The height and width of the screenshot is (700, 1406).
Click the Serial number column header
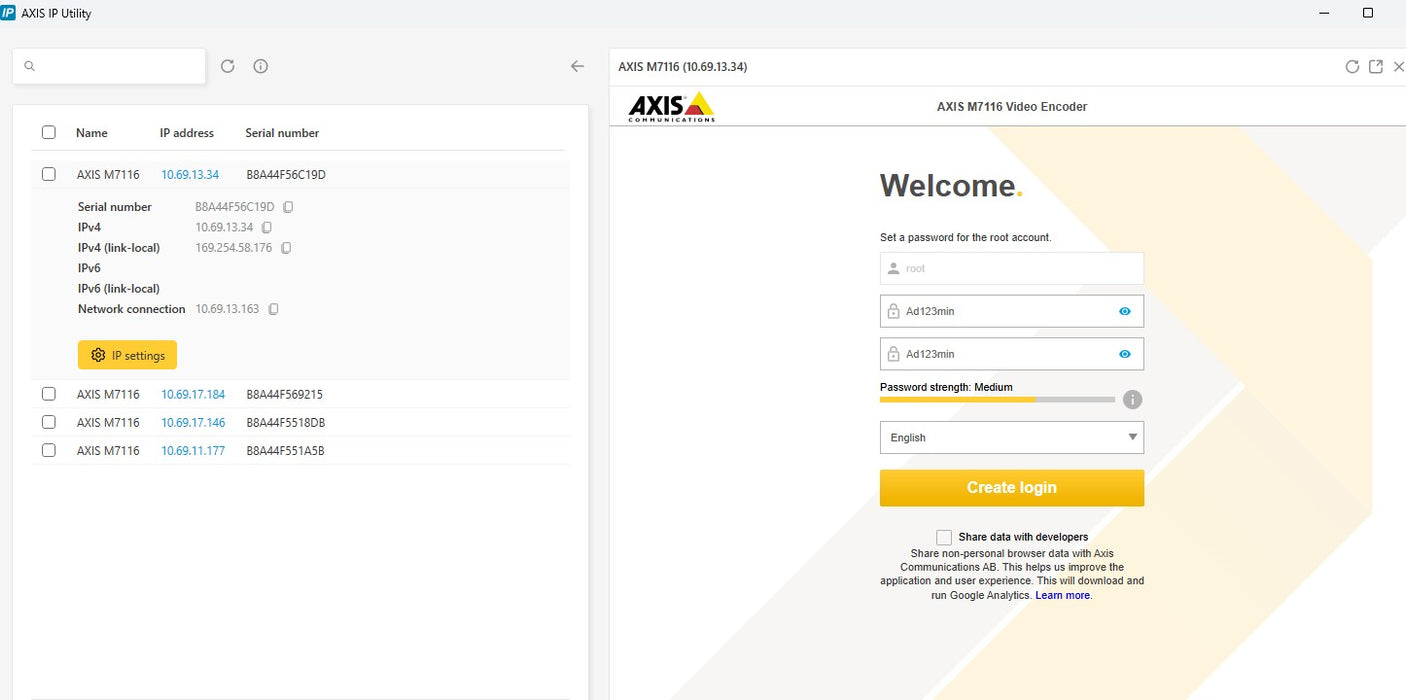(x=282, y=132)
